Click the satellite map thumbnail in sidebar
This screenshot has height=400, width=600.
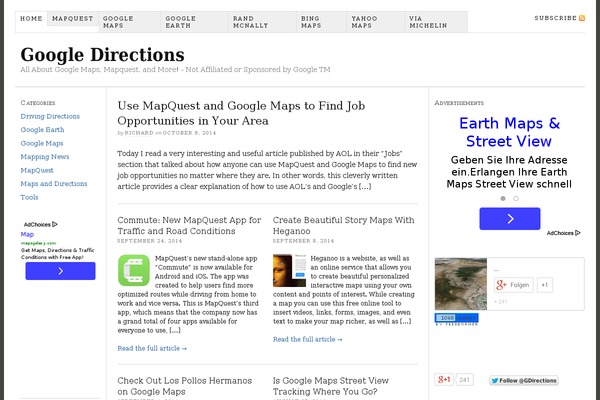point(460,285)
